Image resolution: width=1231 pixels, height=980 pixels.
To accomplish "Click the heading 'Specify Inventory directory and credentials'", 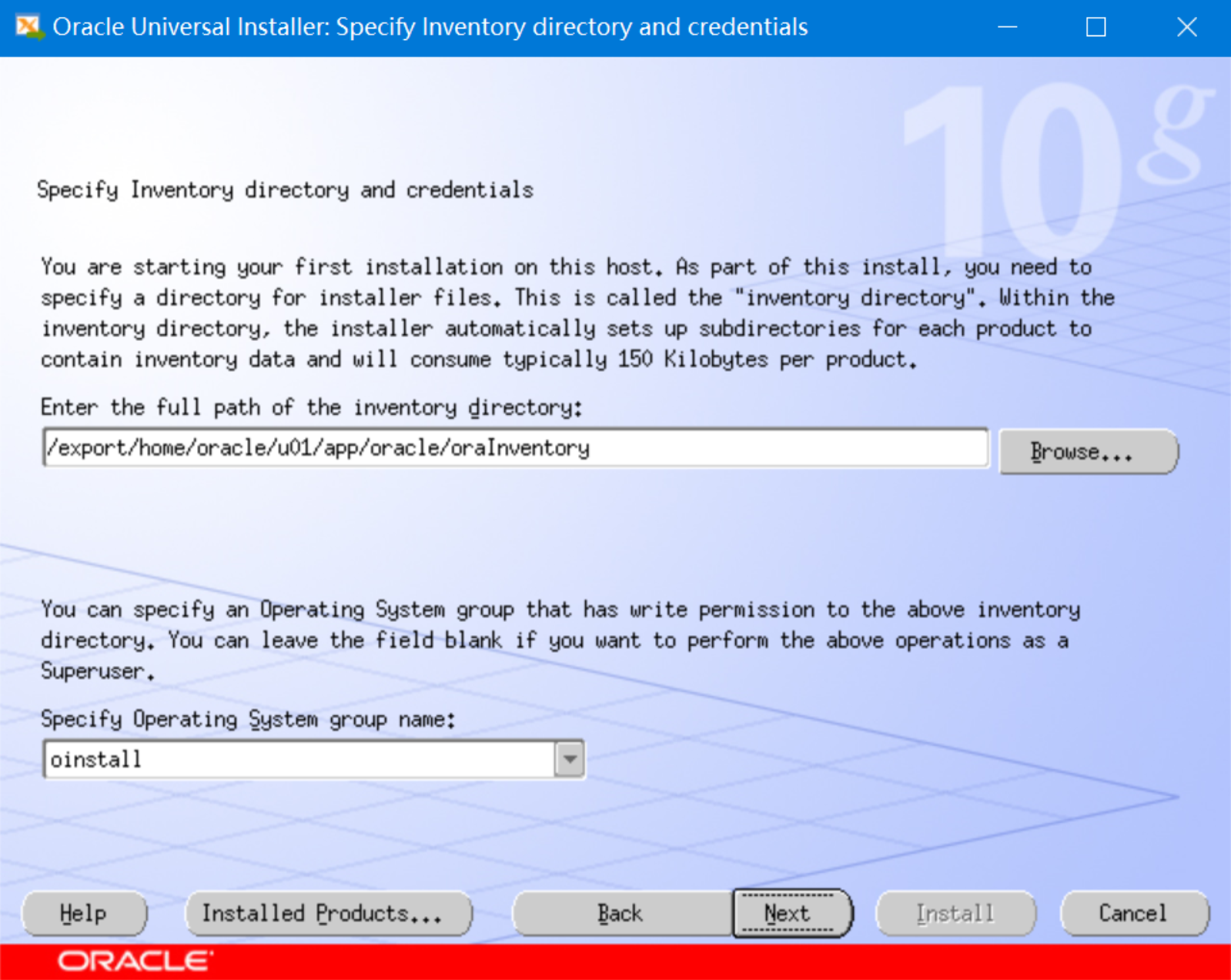I will point(285,190).
